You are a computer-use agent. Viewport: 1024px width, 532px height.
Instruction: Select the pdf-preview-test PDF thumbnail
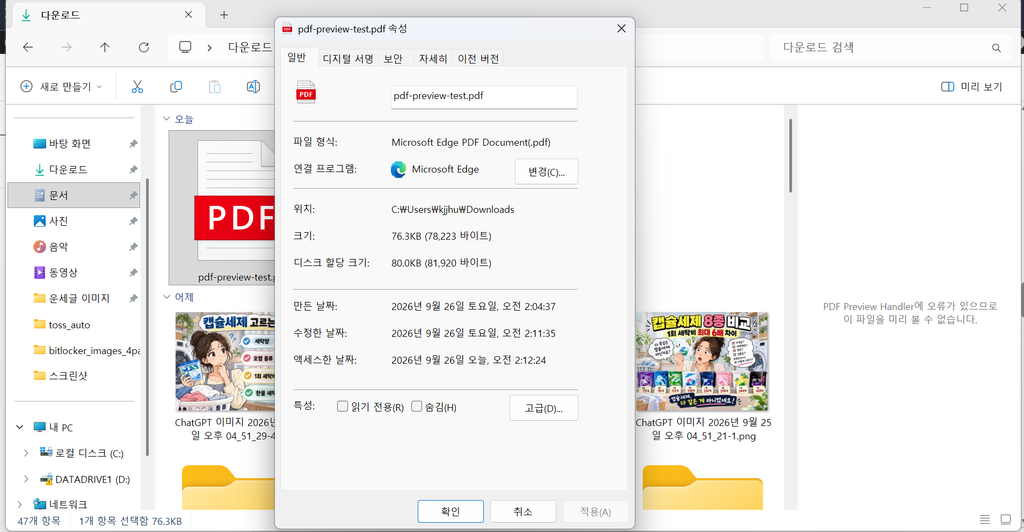pos(222,208)
